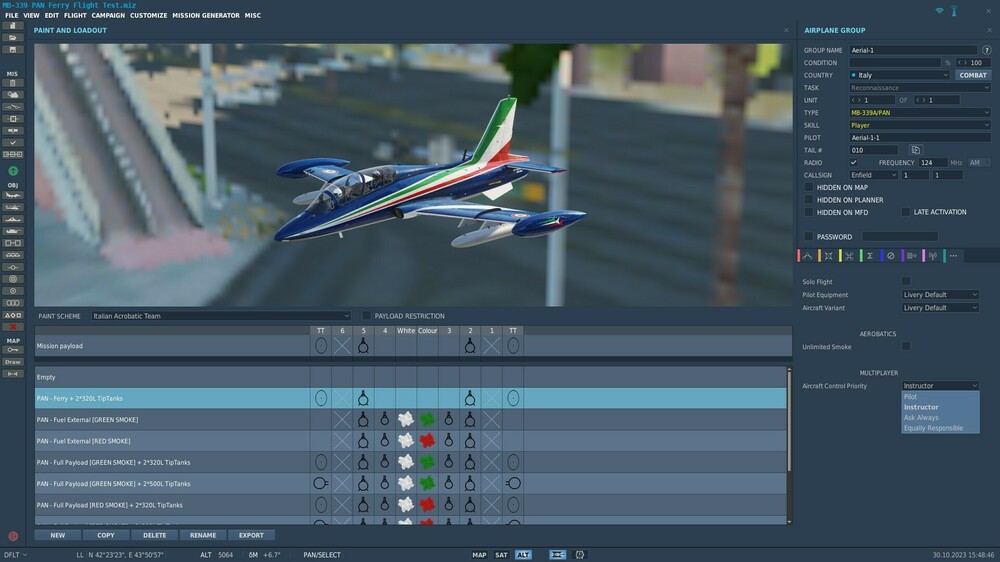Click the COMBAT button
Image resolution: width=1000 pixels, height=562 pixels.
[973, 75]
